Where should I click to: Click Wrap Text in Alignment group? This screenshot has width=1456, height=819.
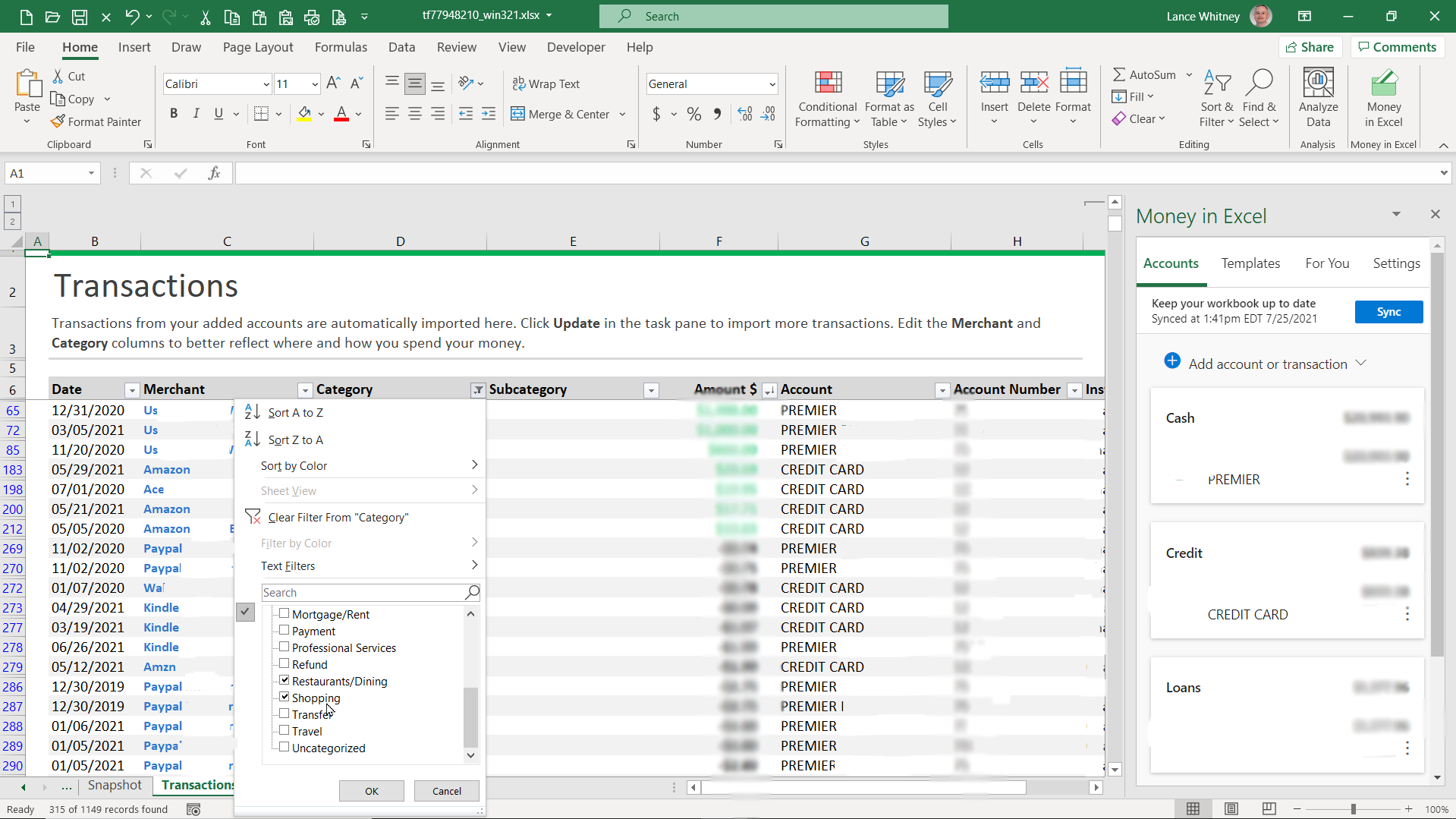(x=546, y=84)
